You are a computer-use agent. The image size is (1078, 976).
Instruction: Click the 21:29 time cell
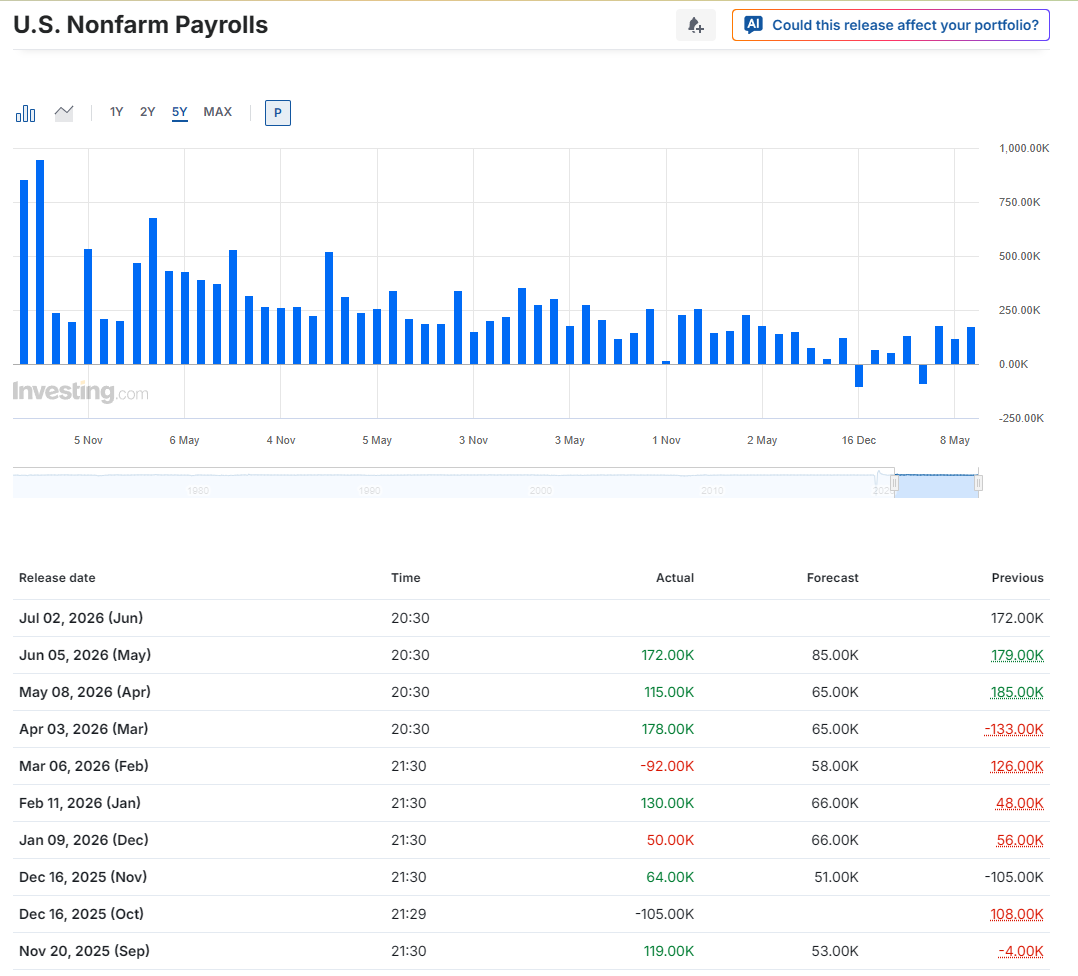pos(408,914)
